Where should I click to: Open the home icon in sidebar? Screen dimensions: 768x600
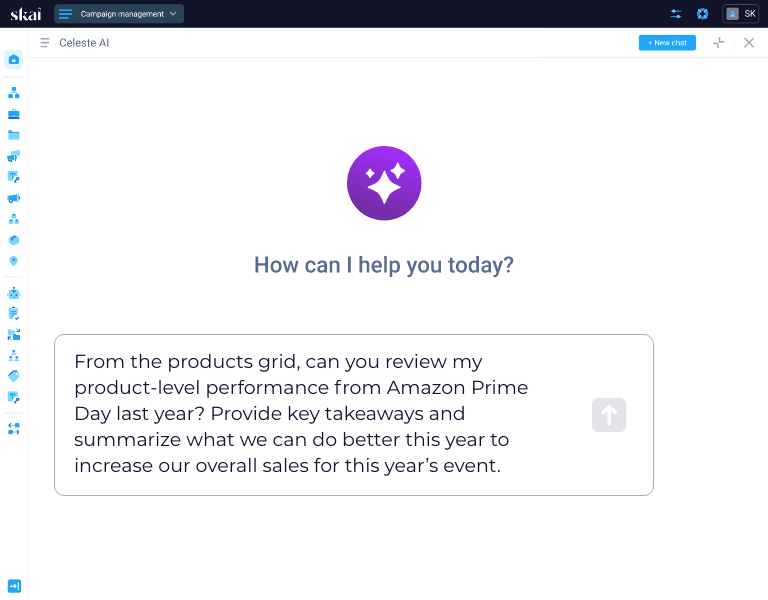14,59
